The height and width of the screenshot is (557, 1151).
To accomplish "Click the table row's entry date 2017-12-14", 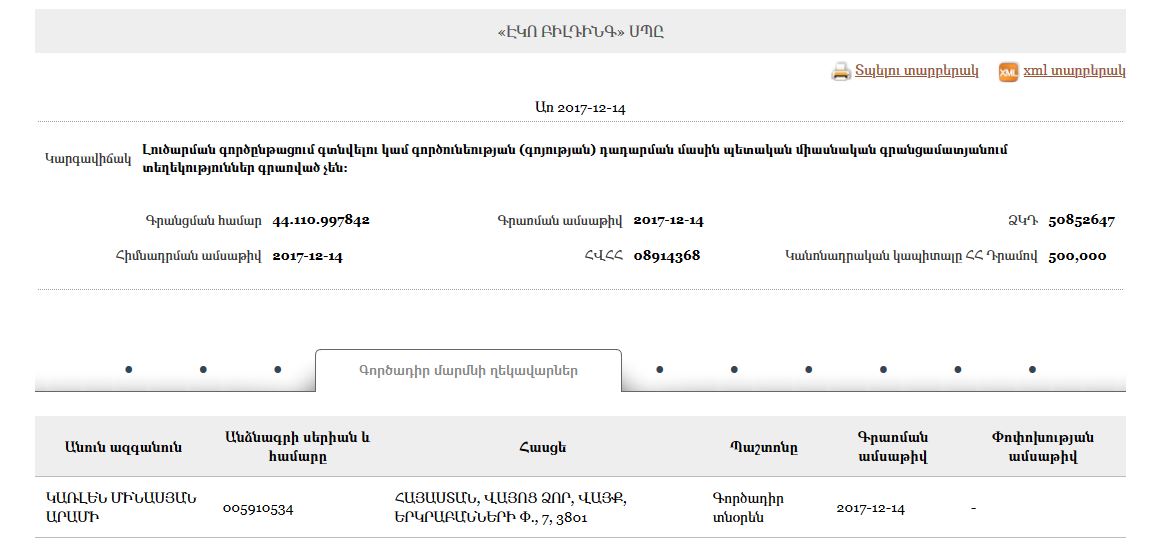I will 871,509.
